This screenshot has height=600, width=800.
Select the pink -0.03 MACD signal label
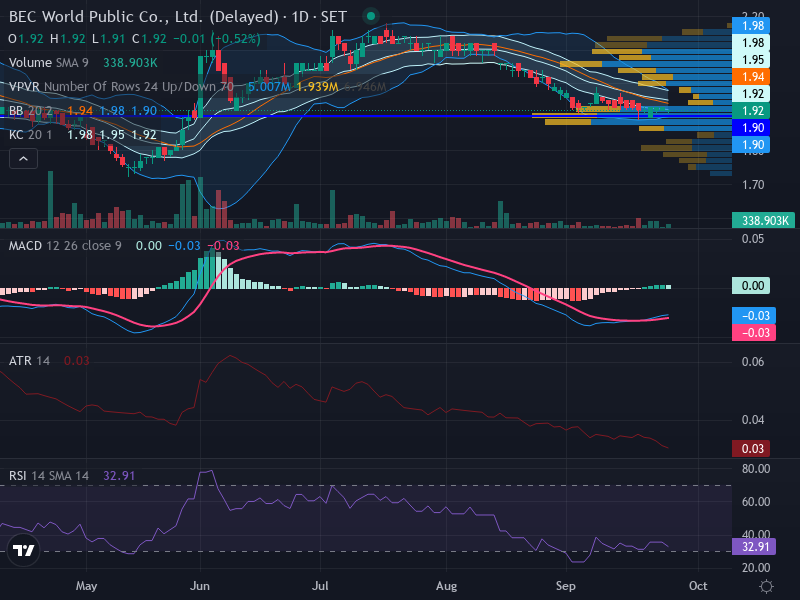(754, 333)
